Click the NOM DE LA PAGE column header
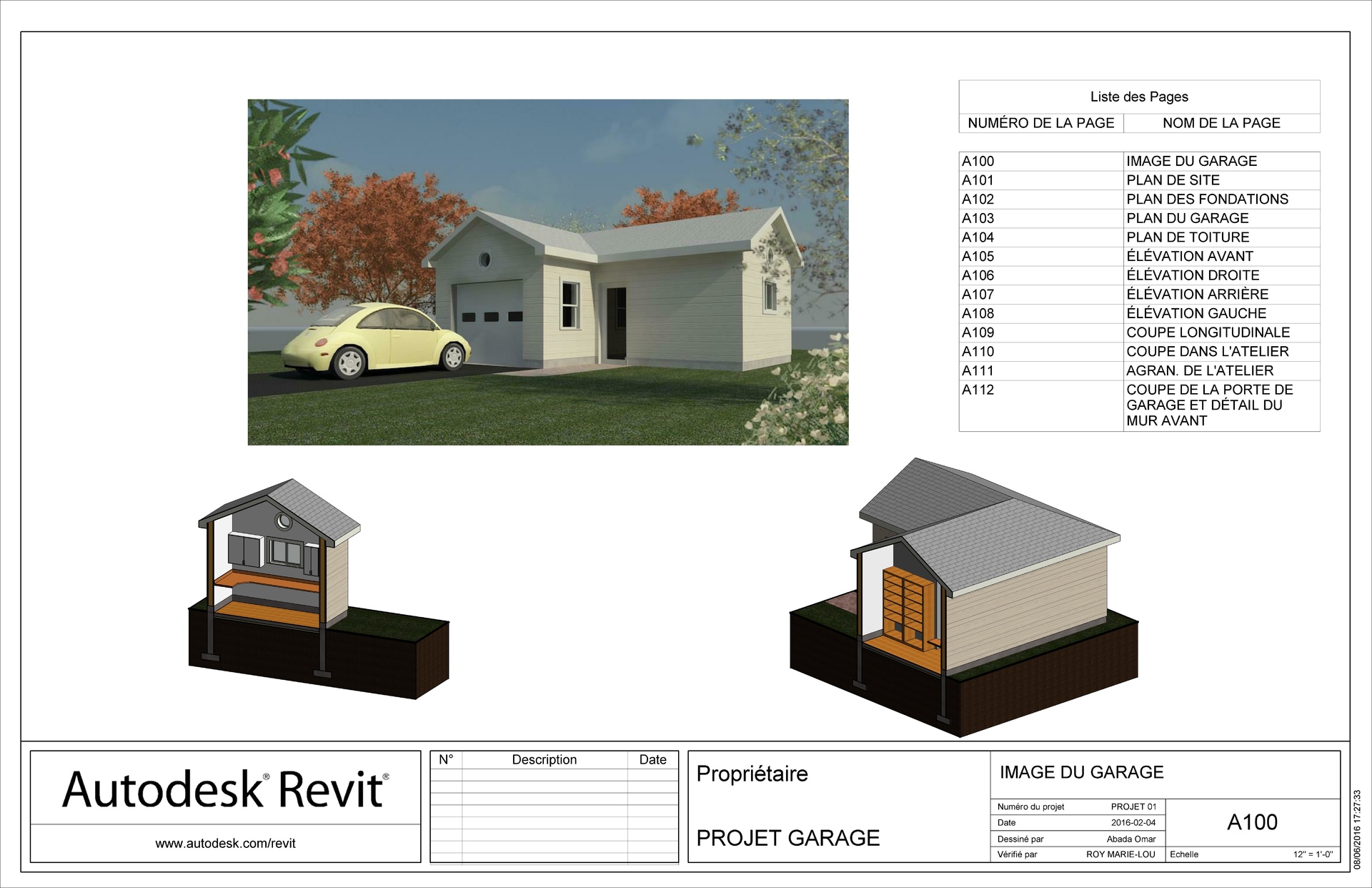The height and width of the screenshot is (888, 1372). [1221, 123]
